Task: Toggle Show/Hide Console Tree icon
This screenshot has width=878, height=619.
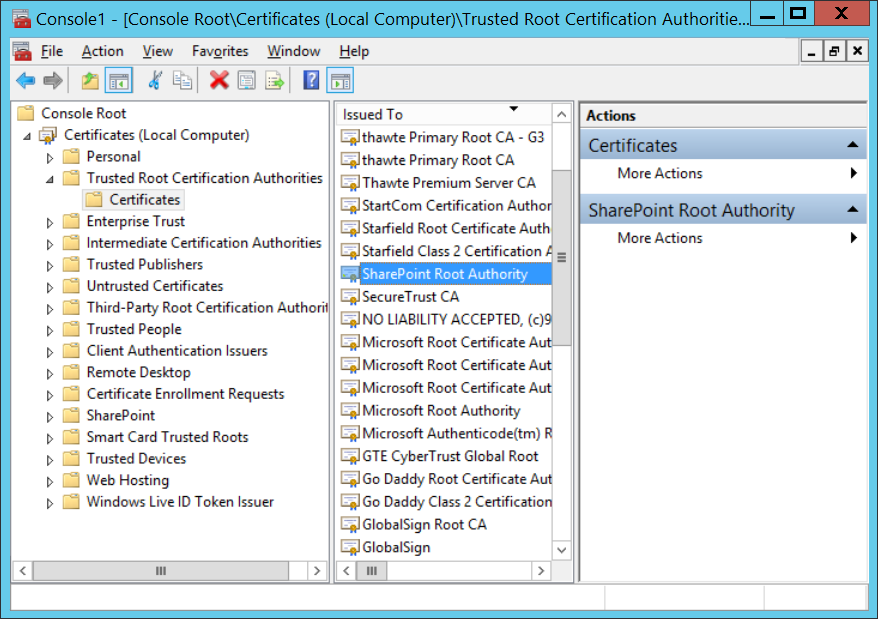Action: point(119,81)
